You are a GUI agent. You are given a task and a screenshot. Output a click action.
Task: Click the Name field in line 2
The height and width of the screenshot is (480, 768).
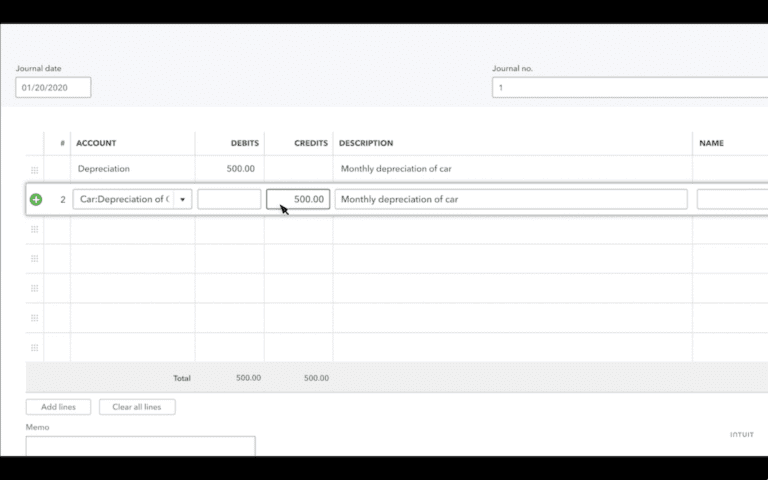pyautogui.click(x=732, y=199)
